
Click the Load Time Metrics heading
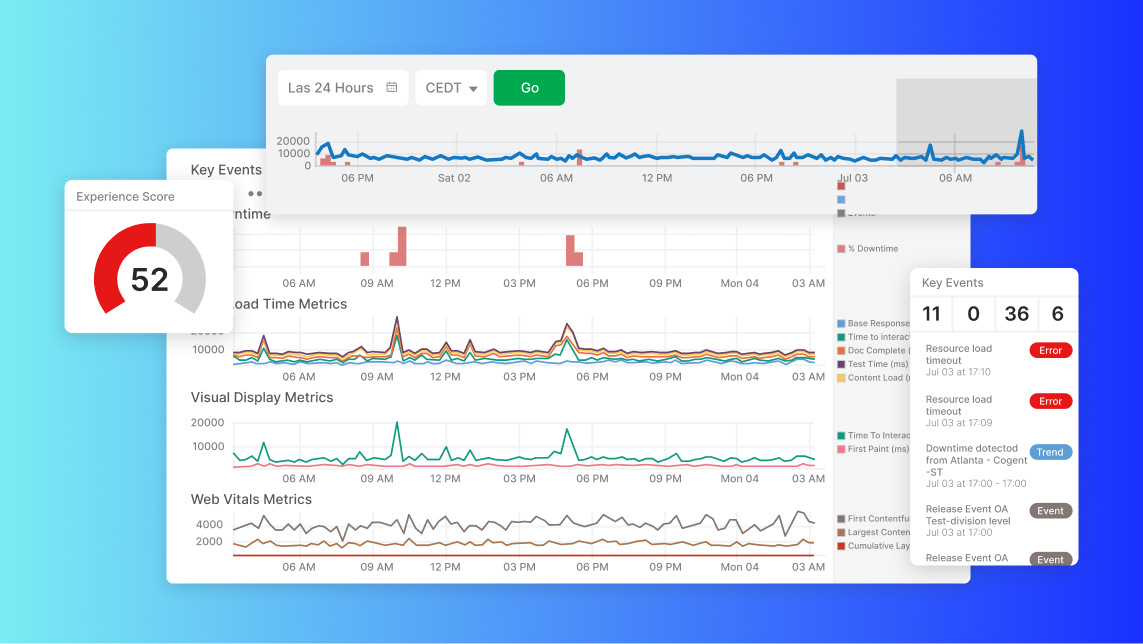[x=290, y=304]
